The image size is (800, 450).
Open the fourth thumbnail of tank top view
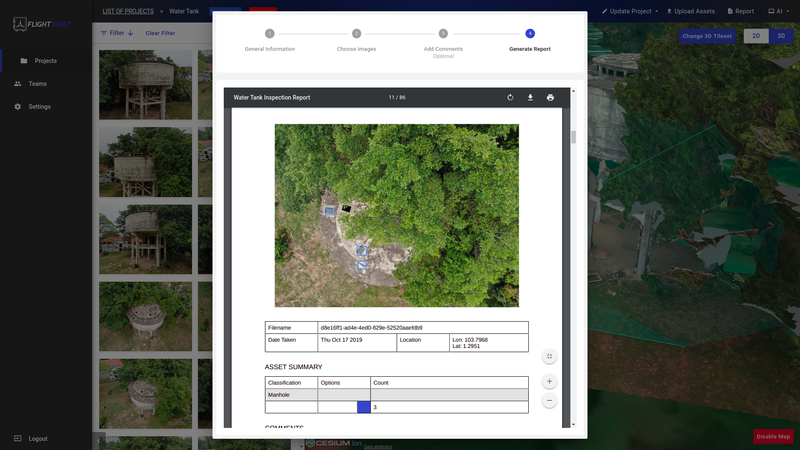click(x=145, y=317)
